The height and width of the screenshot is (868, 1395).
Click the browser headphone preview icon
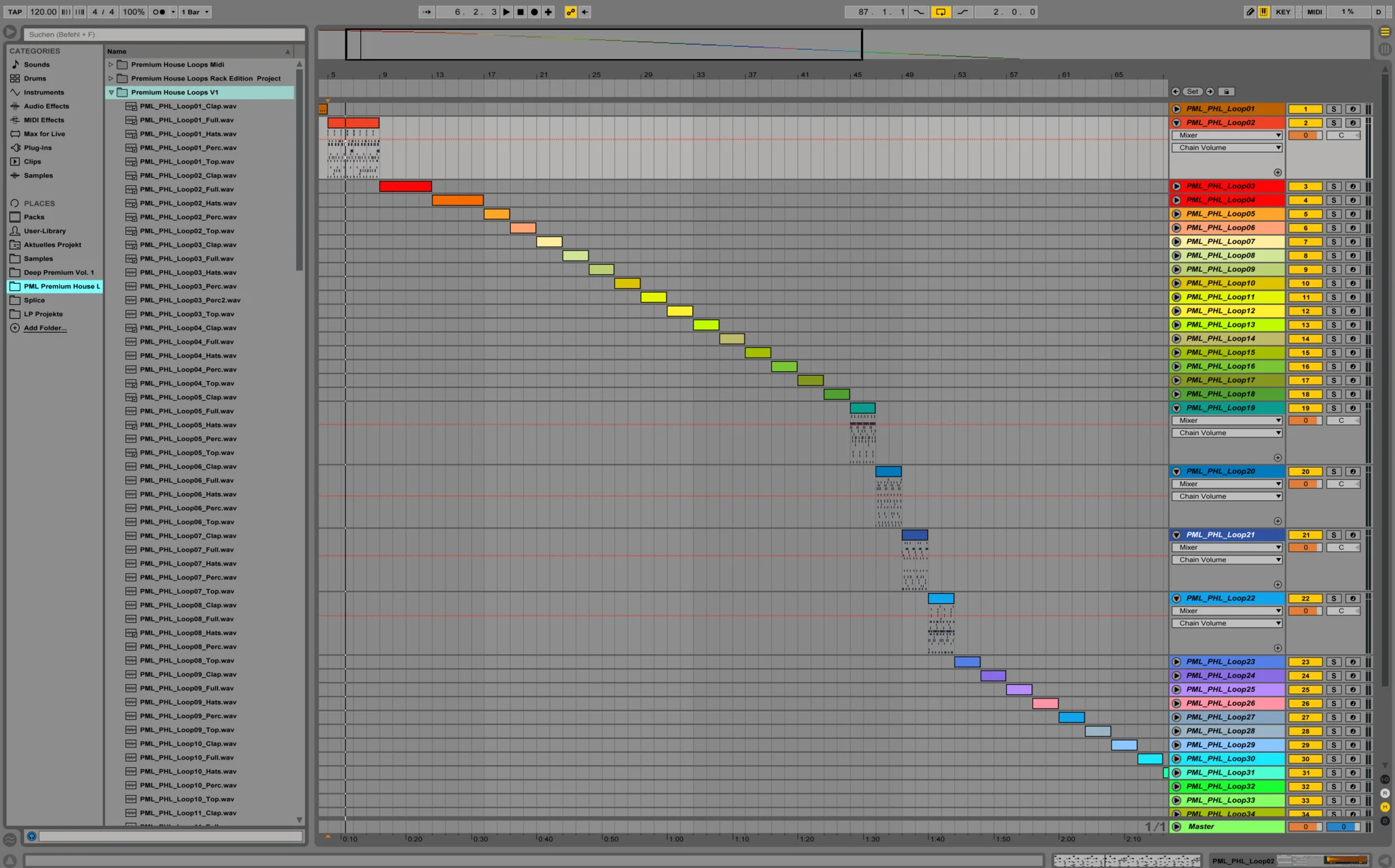click(31, 836)
